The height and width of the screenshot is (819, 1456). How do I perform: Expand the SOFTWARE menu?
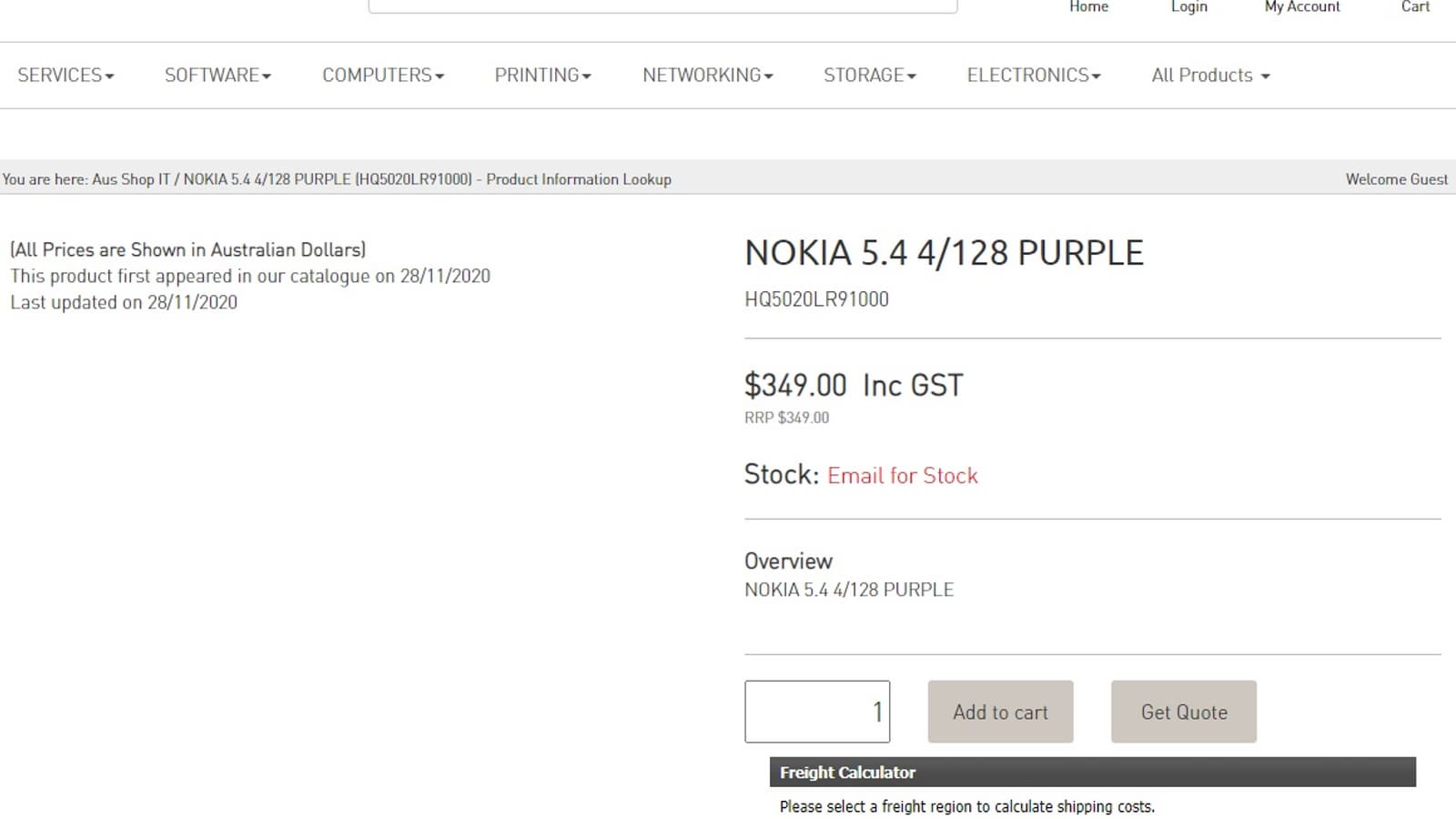pos(217,76)
